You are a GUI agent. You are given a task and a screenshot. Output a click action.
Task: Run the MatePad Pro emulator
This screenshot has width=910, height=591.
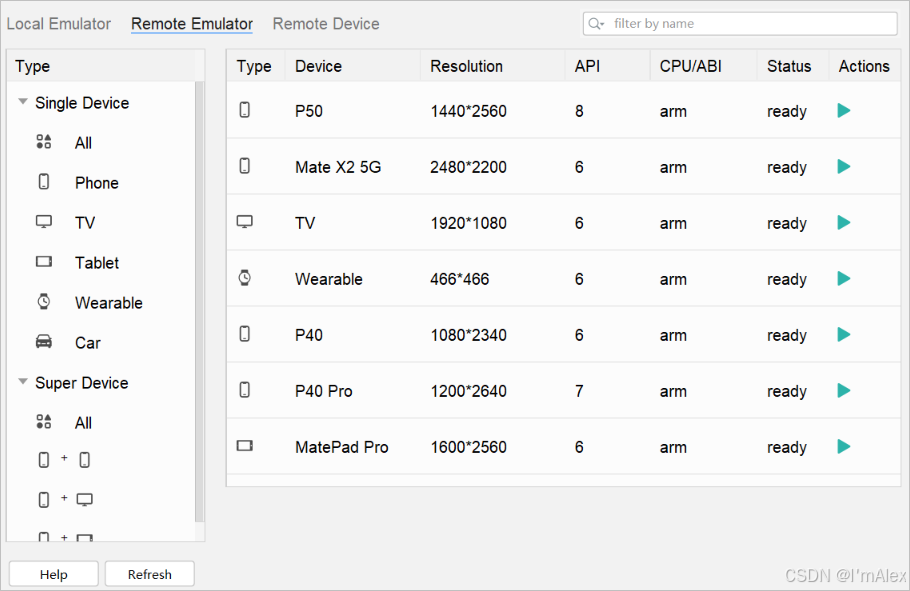pos(844,446)
